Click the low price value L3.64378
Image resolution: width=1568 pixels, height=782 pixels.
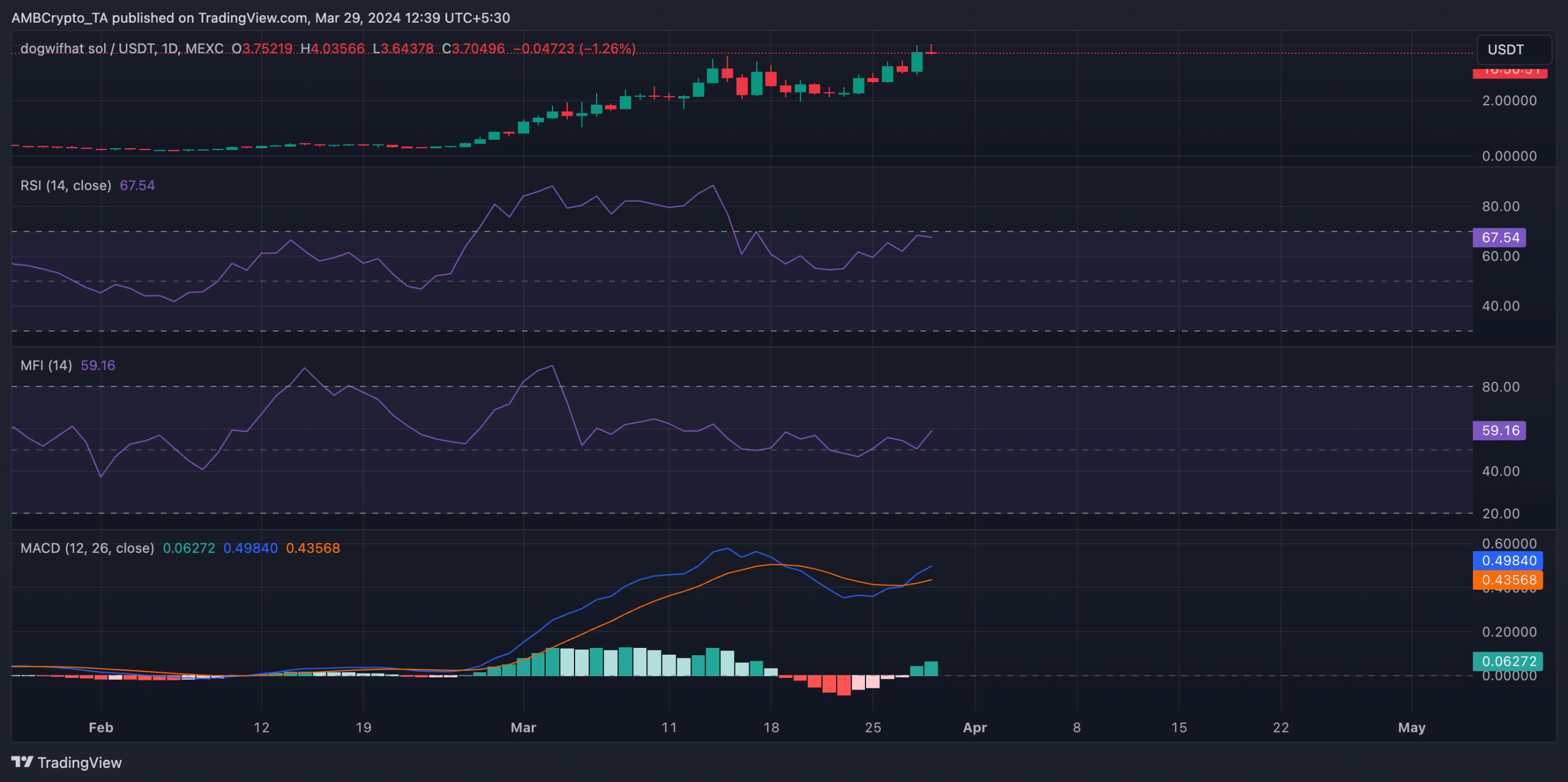click(x=404, y=48)
